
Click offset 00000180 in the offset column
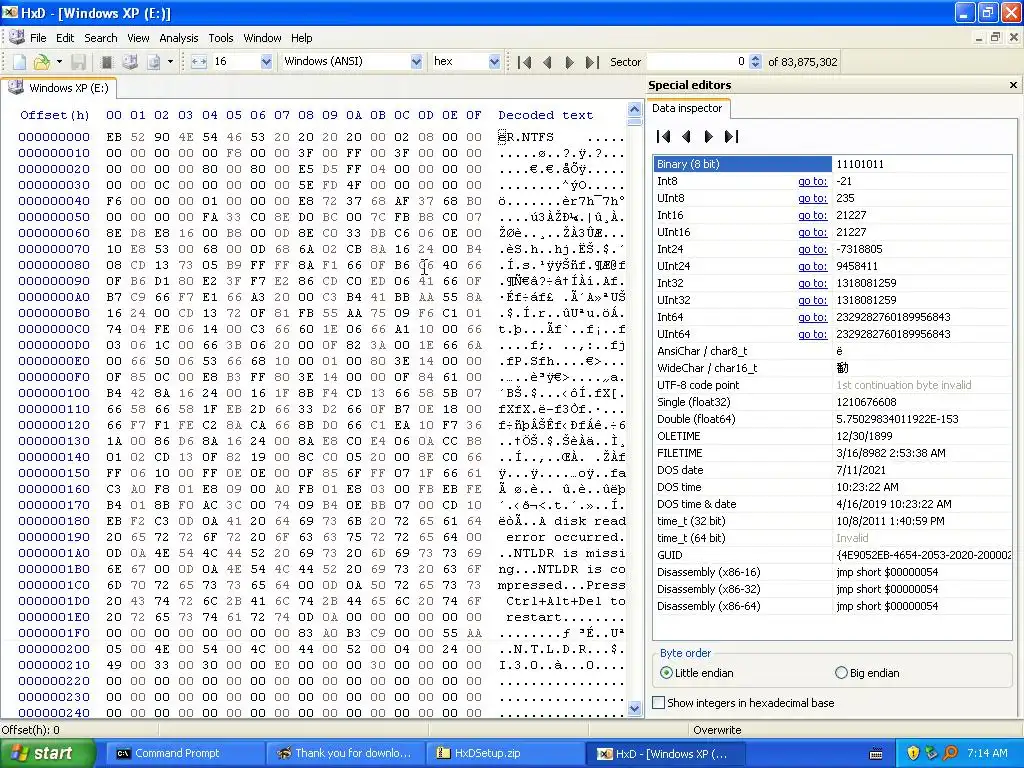pyautogui.click(x=54, y=521)
